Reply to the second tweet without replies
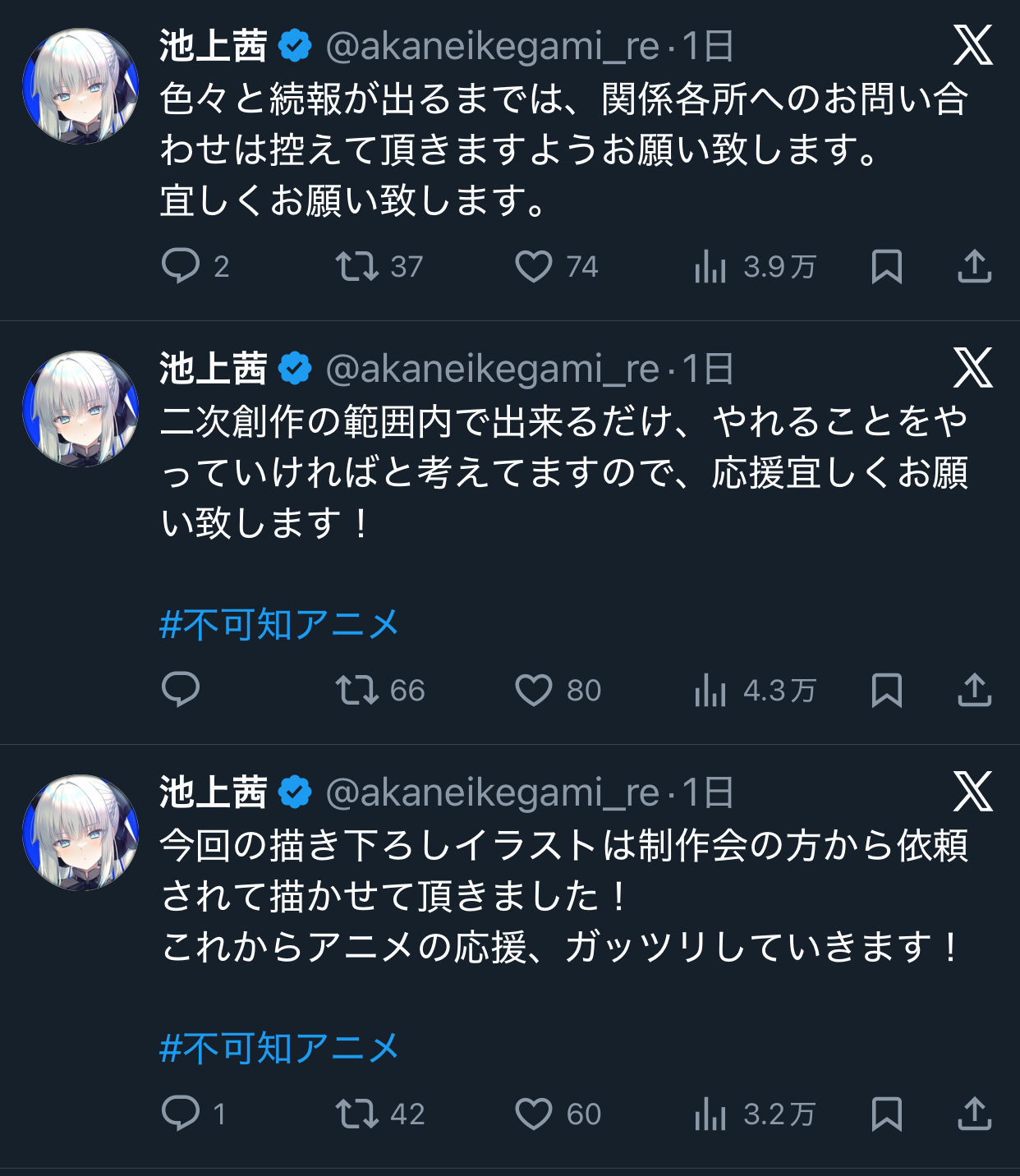Screen dimensions: 1020x1176 (181, 690)
